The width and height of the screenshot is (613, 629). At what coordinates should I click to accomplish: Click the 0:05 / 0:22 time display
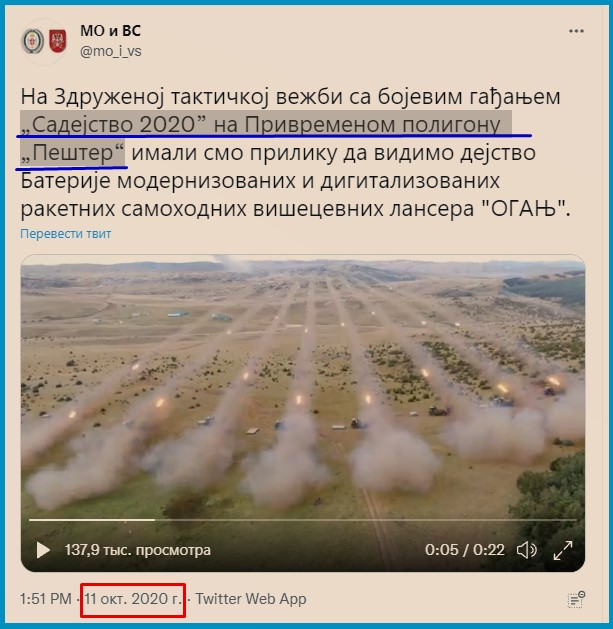point(465,550)
